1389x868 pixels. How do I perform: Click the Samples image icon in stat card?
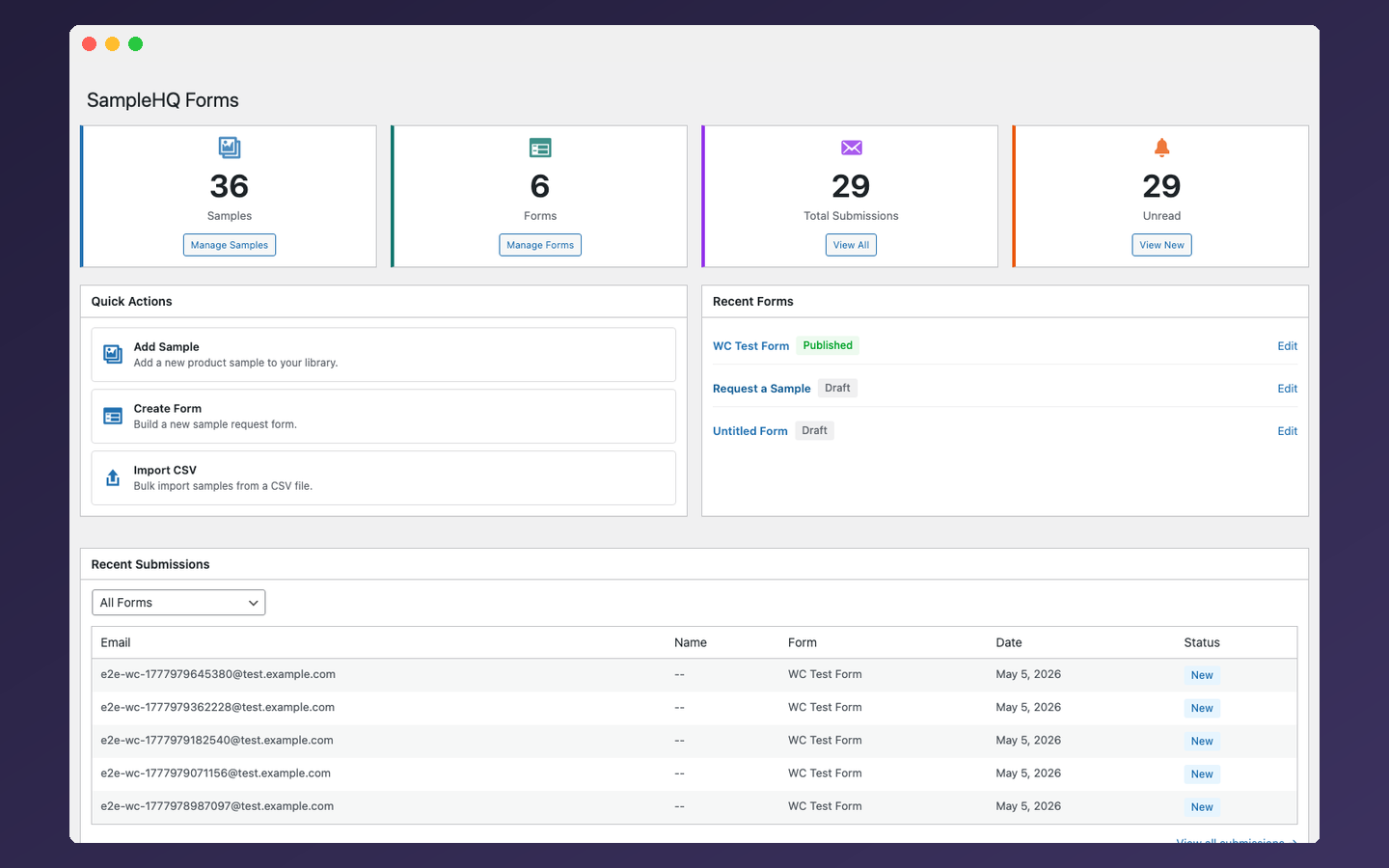coord(230,148)
